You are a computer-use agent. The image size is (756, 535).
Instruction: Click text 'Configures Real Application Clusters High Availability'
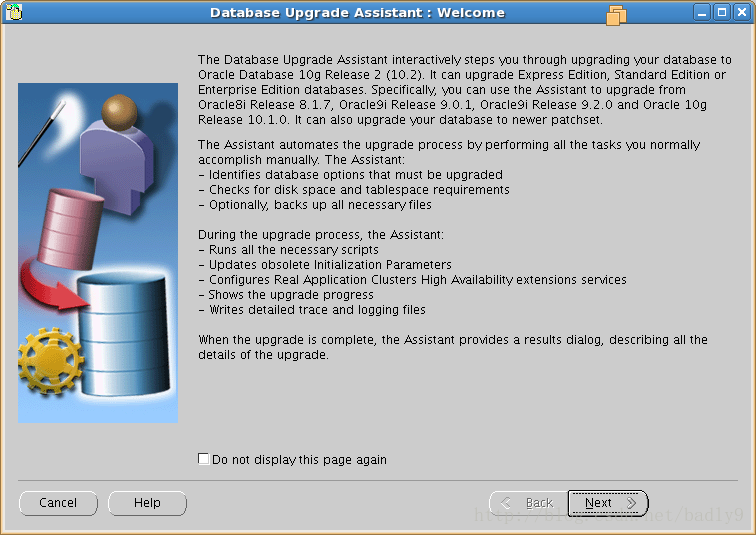[x=361, y=280]
